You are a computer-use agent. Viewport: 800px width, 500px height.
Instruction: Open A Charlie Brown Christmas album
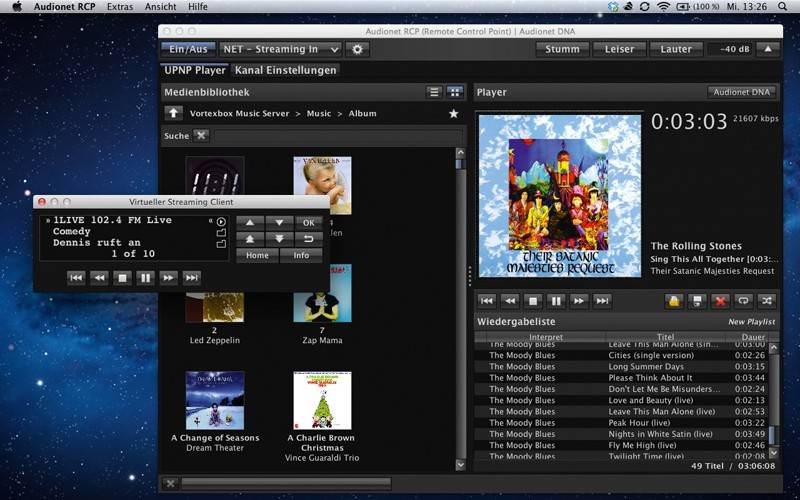click(322, 401)
